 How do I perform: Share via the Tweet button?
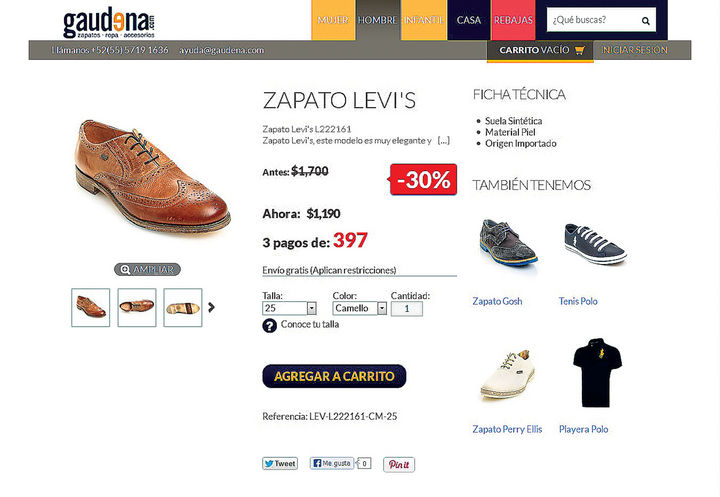click(x=280, y=463)
